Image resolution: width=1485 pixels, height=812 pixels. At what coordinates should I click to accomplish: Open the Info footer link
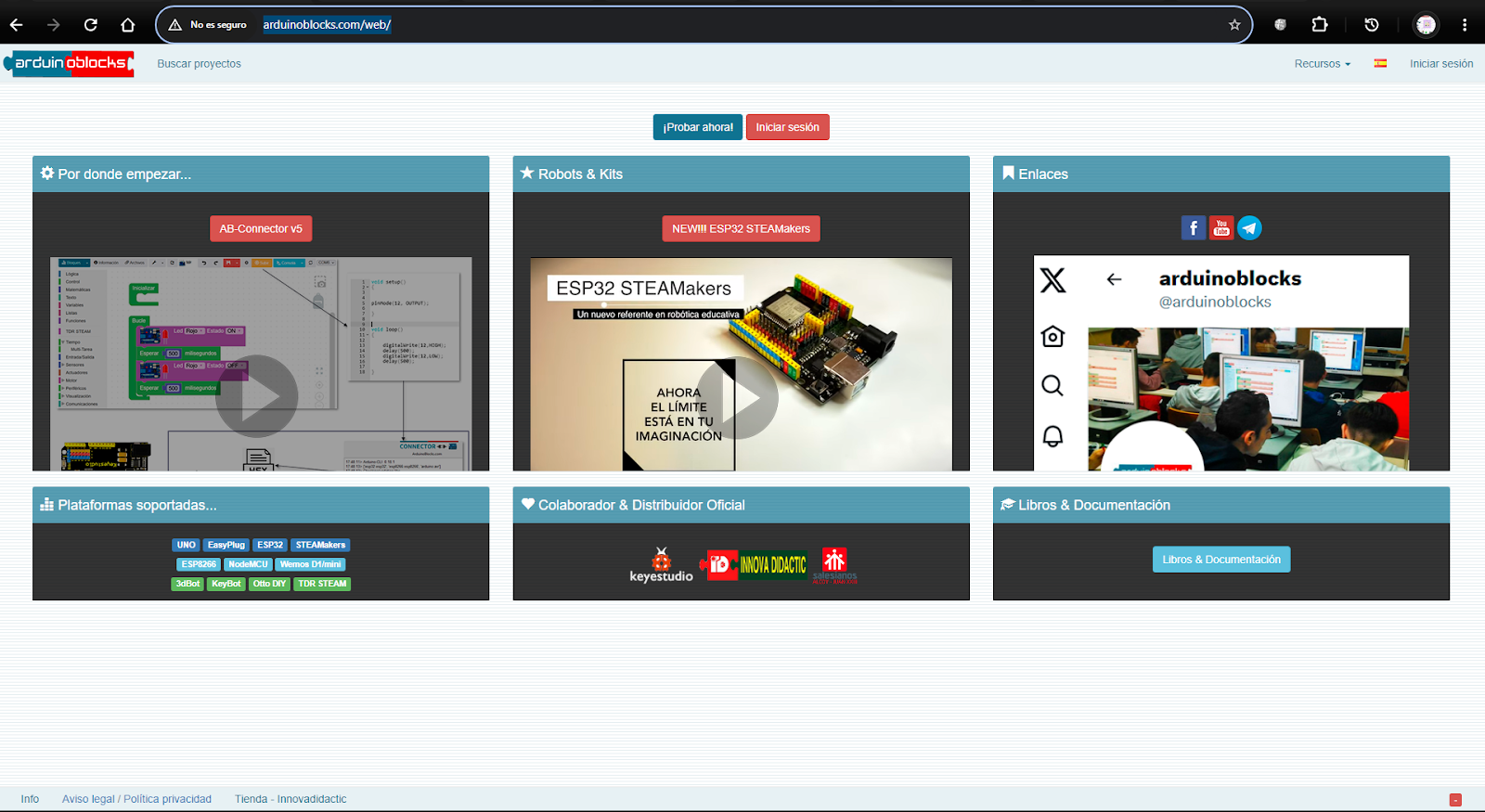tap(30, 799)
